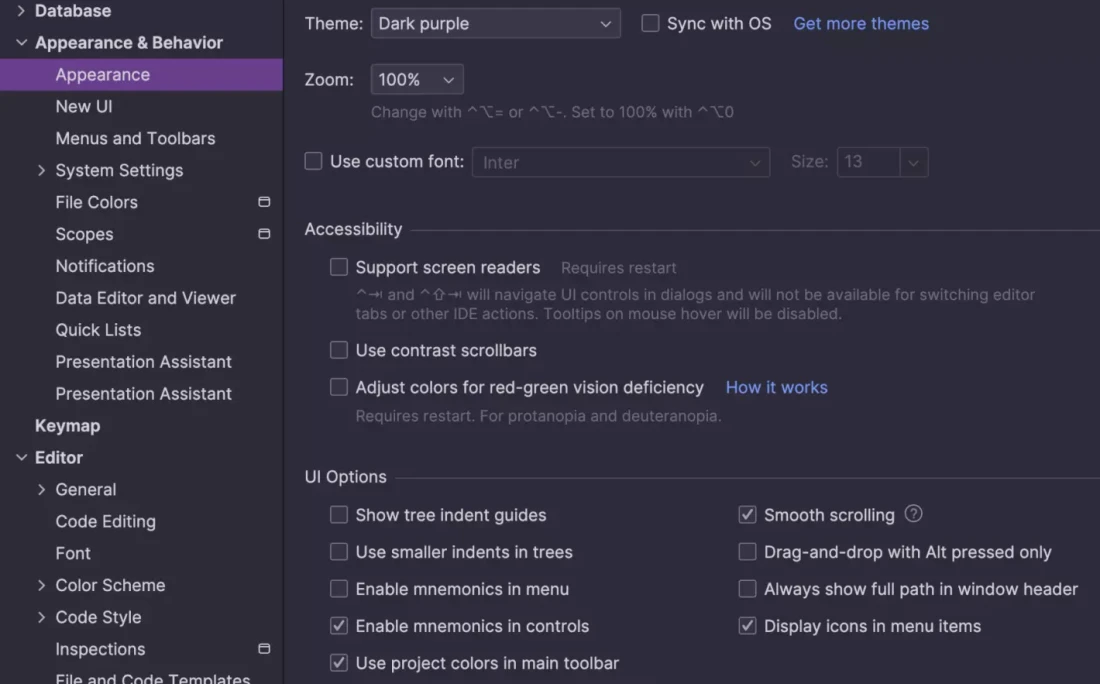This screenshot has height=684, width=1100.
Task: Open the How it works link
Action: coord(776,387)
